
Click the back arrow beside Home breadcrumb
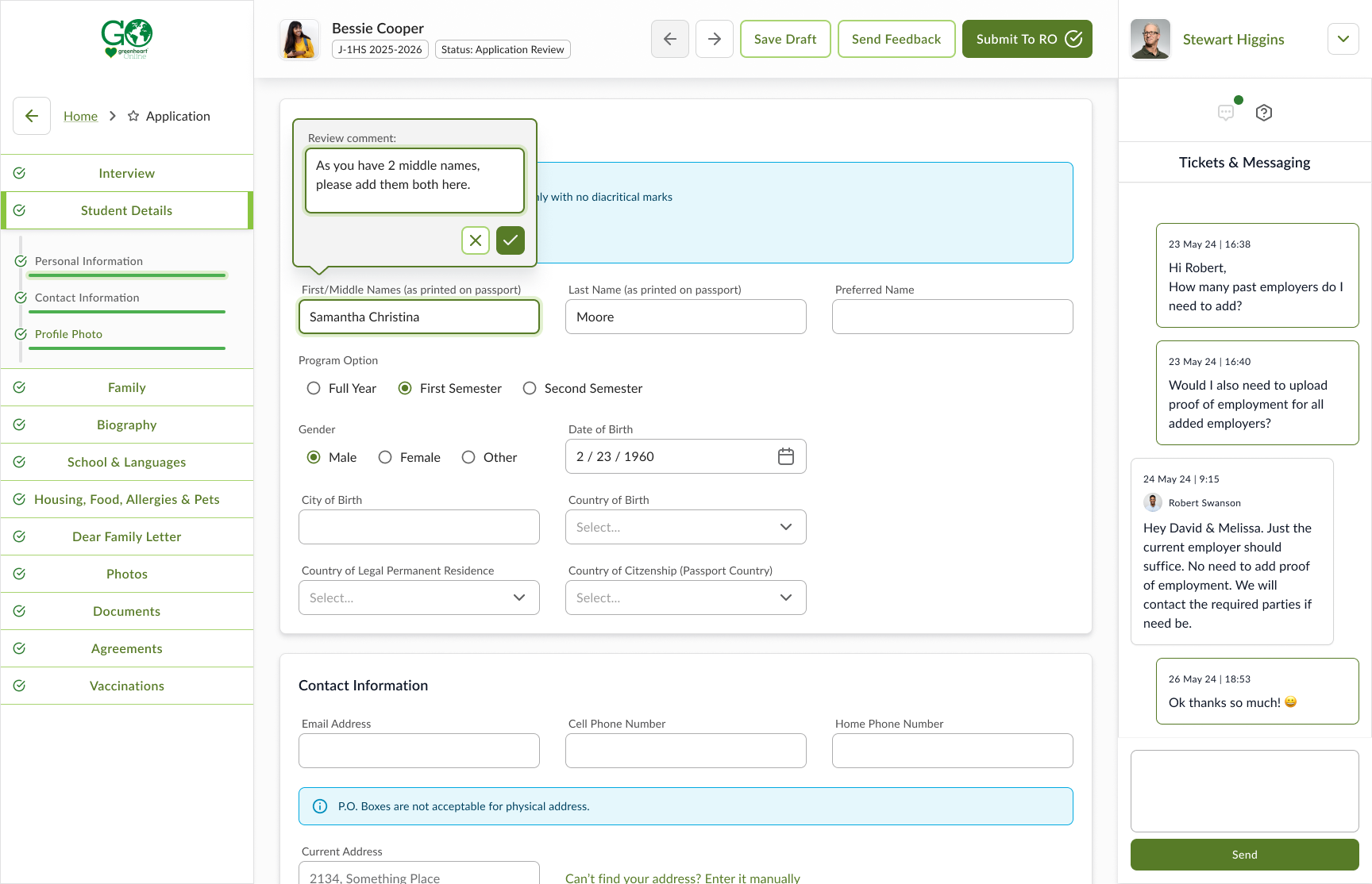tap(32, 116)
